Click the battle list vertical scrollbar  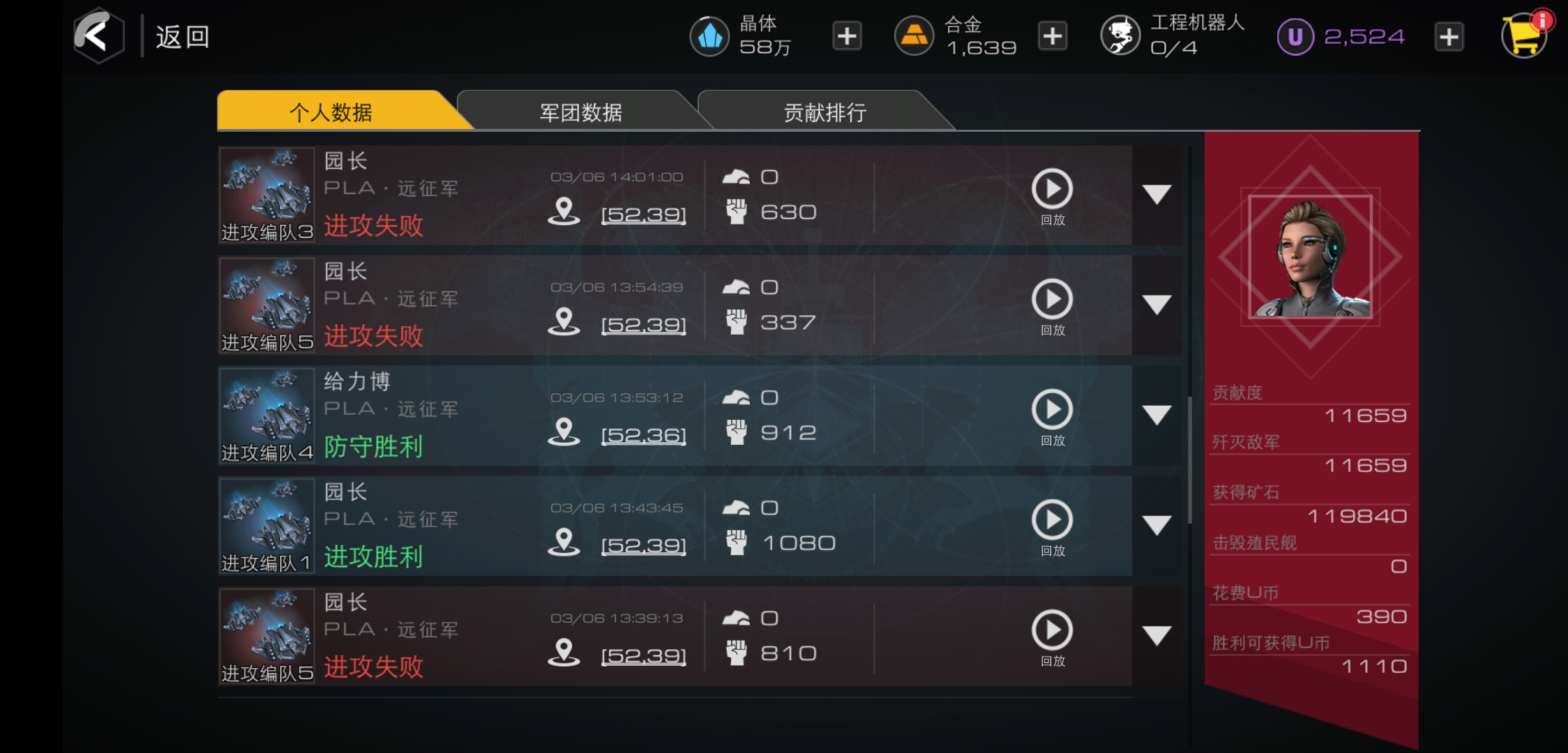pos(1190,460)
